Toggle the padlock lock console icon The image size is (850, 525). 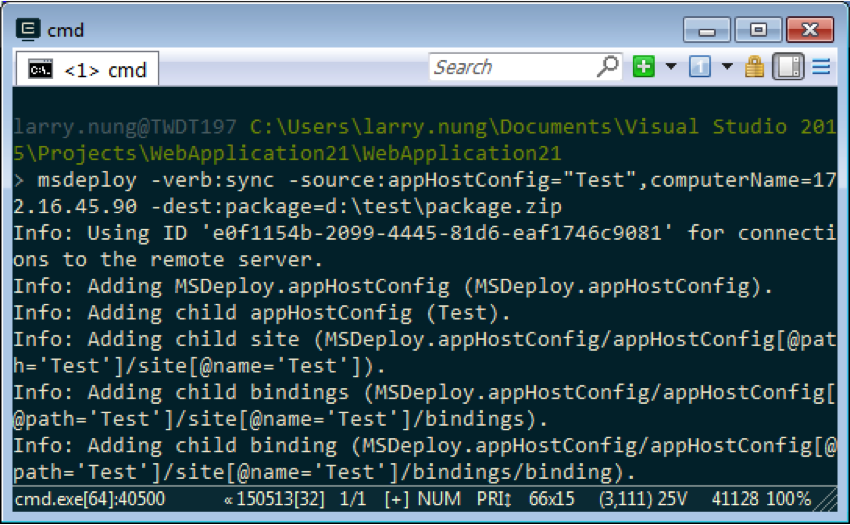pos(754,67)
